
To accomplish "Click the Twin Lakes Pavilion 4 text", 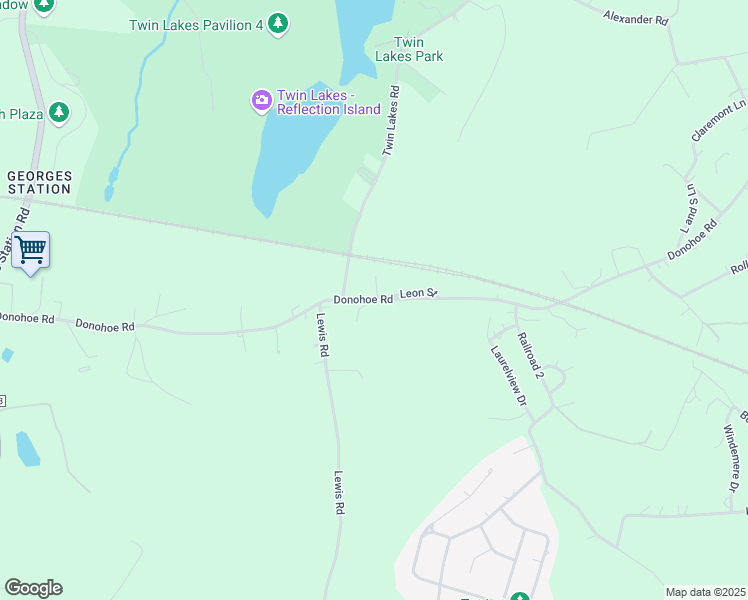I will [x=196, y=25].
